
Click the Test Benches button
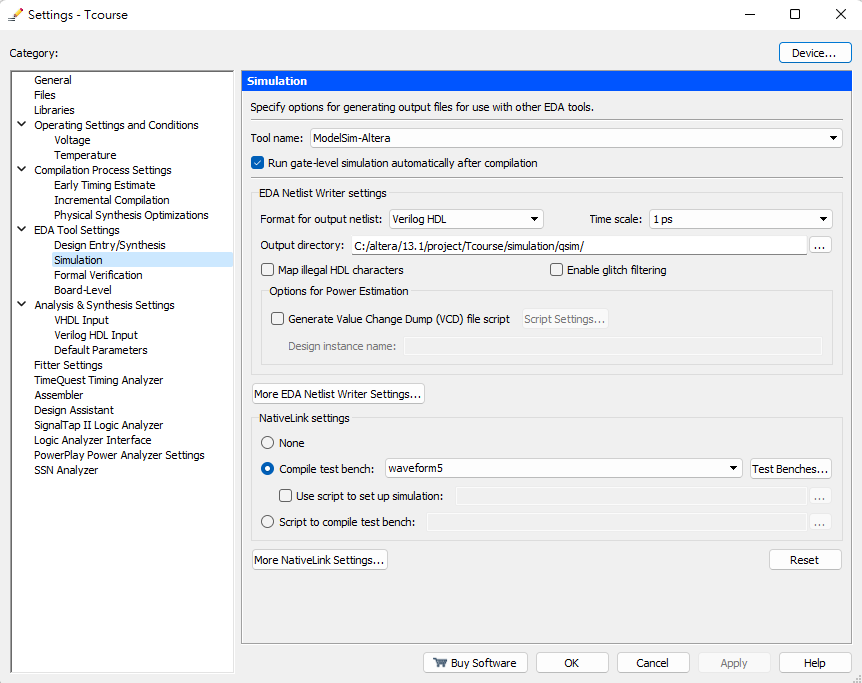pyautogui.click(x=791, y=469)
